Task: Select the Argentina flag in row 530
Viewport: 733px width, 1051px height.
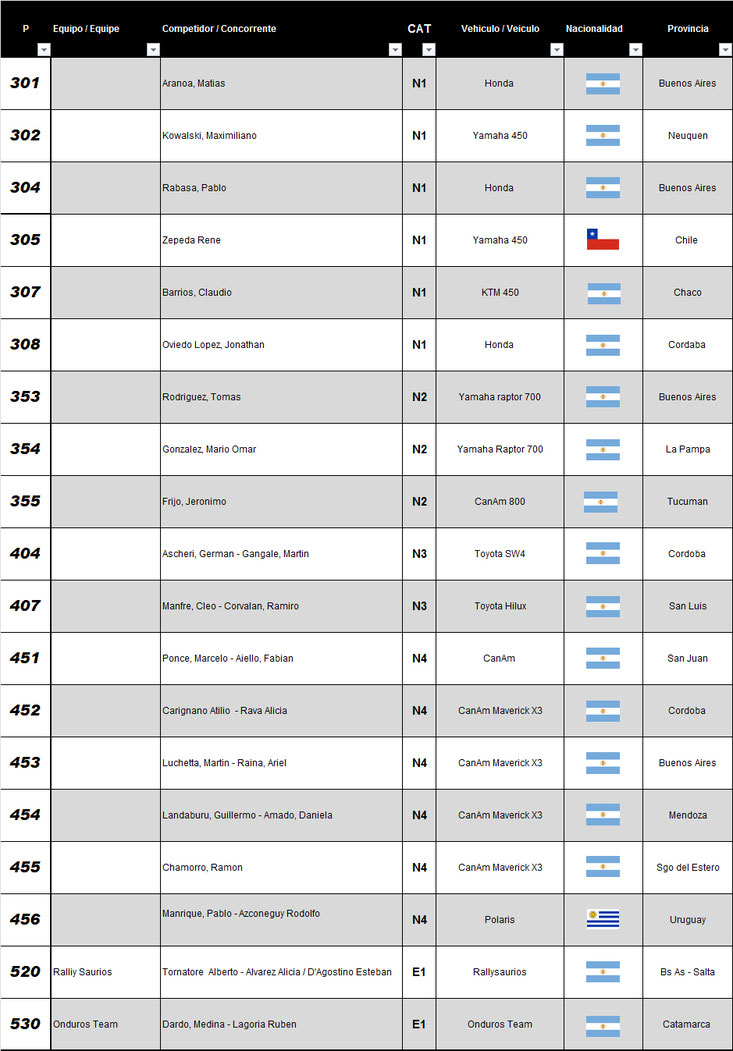Action: pos(602,1025)
